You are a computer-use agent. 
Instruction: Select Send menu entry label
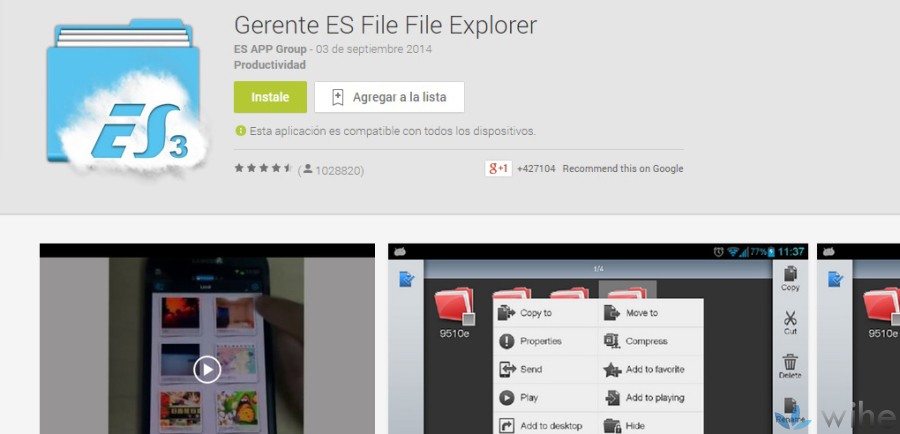531,369
